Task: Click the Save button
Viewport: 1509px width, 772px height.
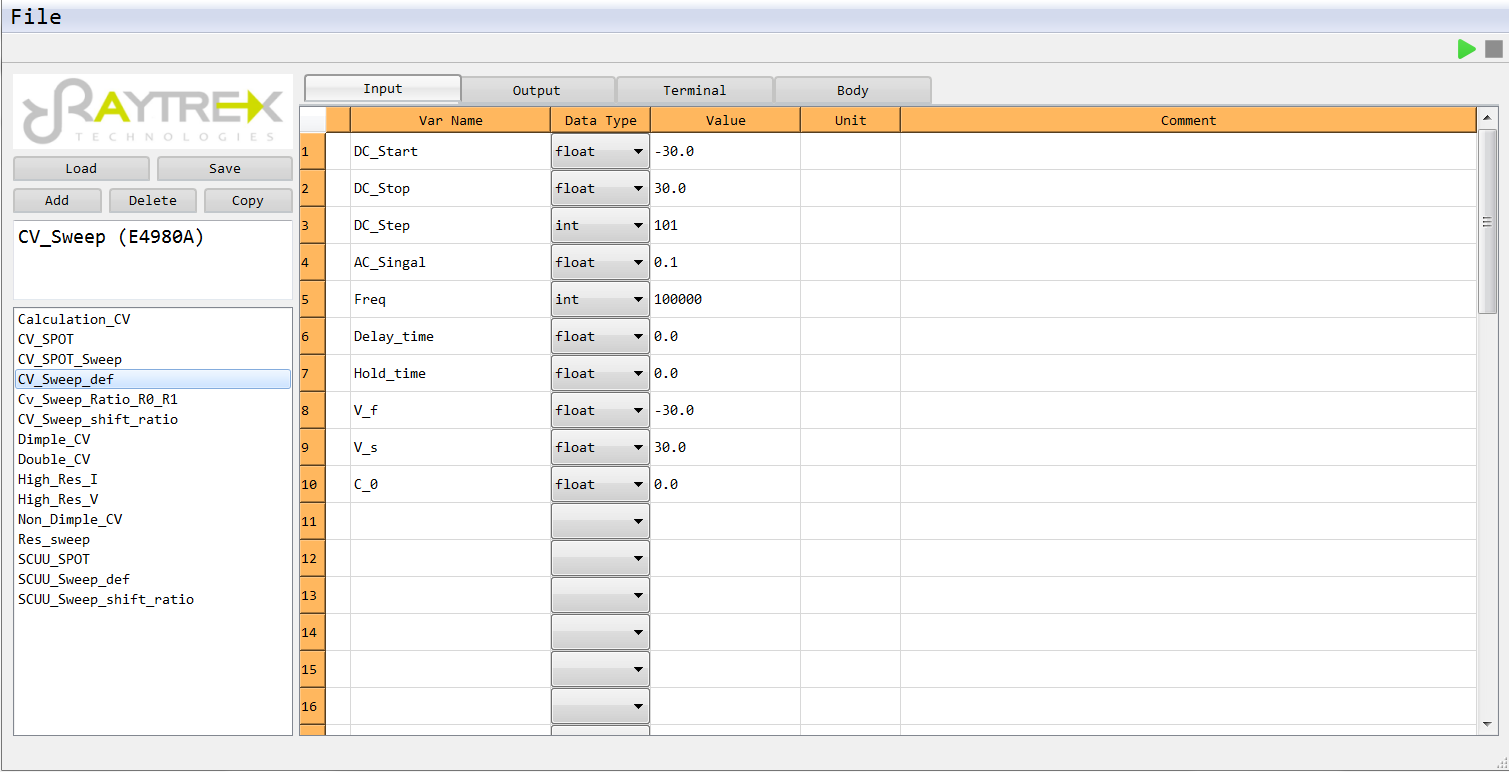Action: (x=225, y=168)
